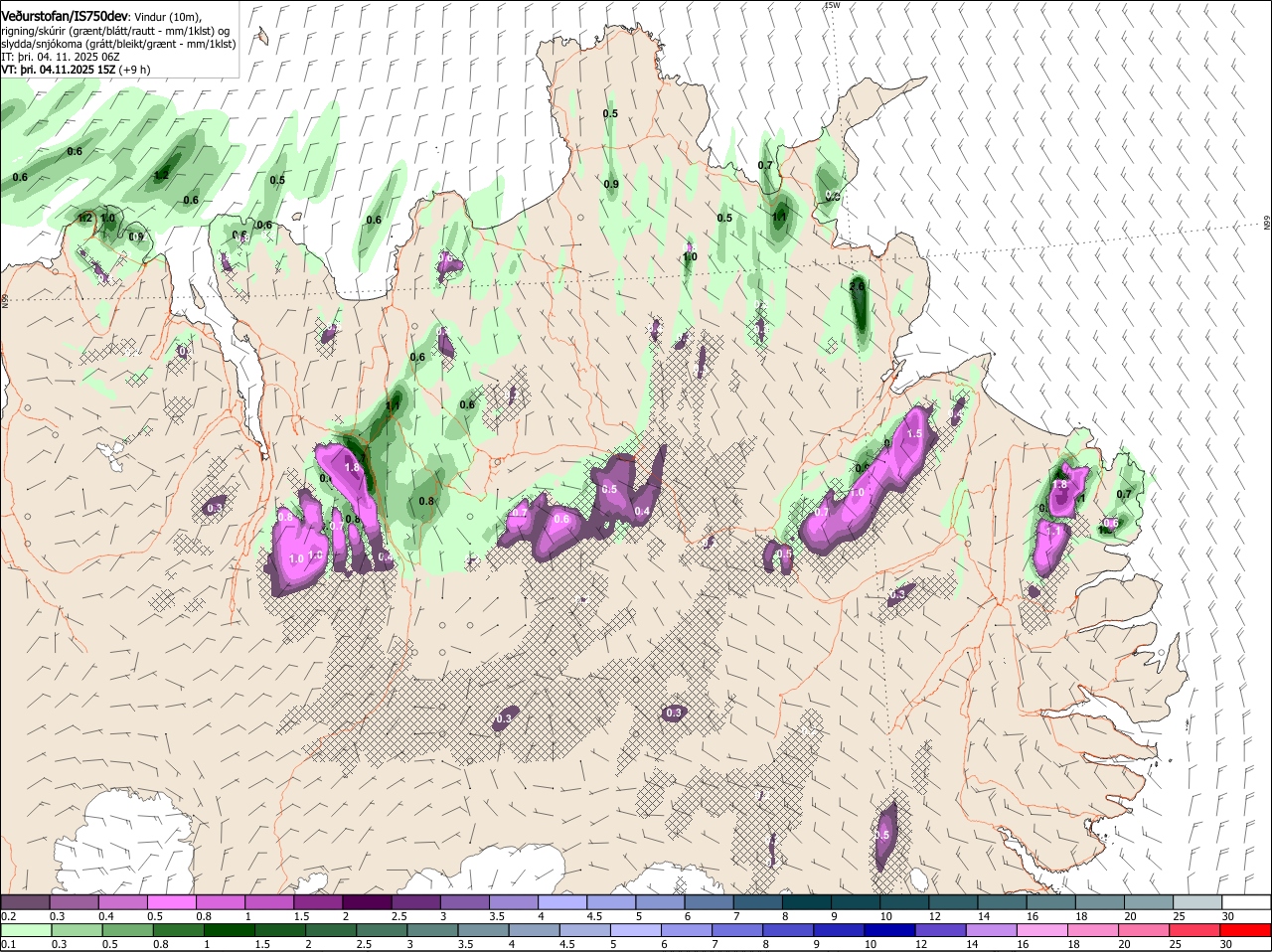Click the 0.1 label in the rain legend
The height and width of the screenshot is (952, 1272).
click(x=8, y=945)
